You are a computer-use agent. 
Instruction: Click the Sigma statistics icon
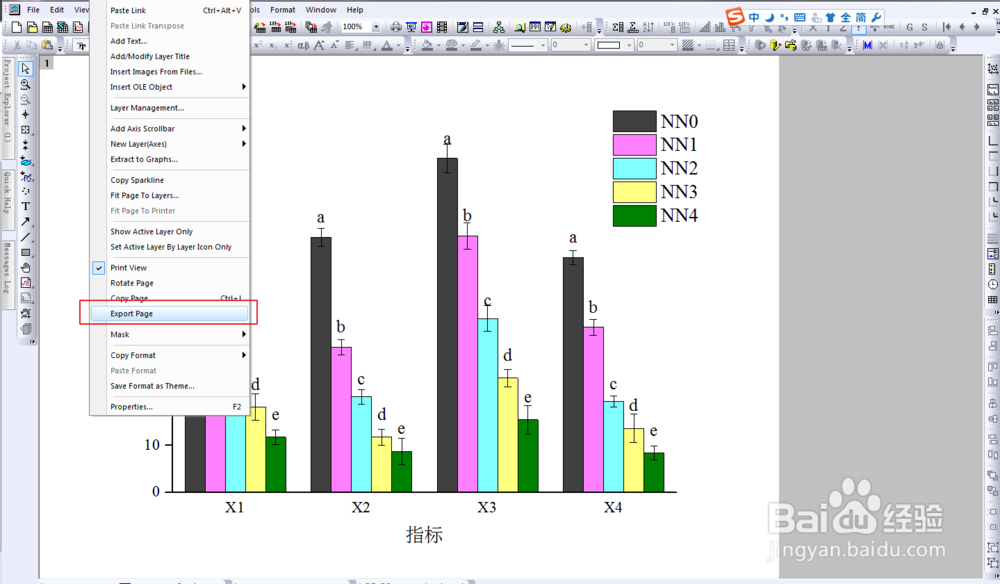618,27
